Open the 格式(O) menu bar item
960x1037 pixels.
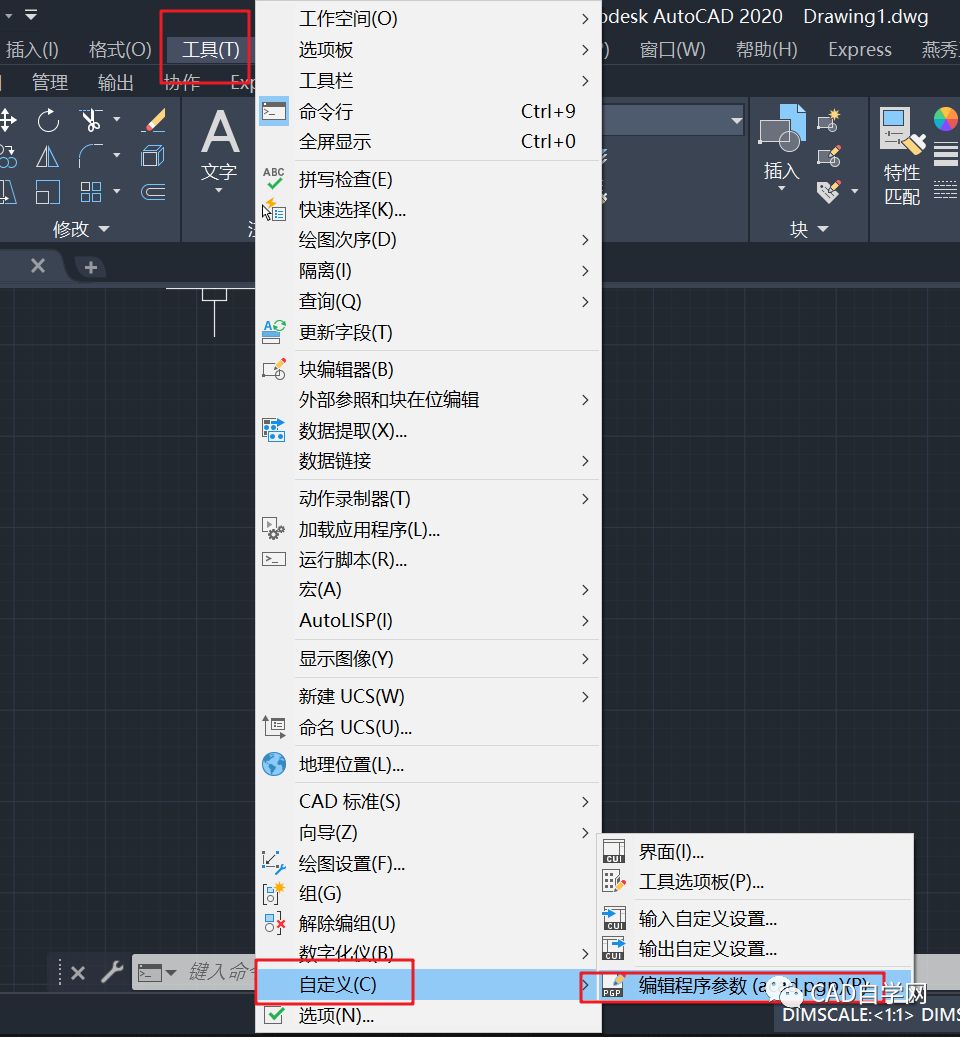pyautogui.click(x=120, y=50)
